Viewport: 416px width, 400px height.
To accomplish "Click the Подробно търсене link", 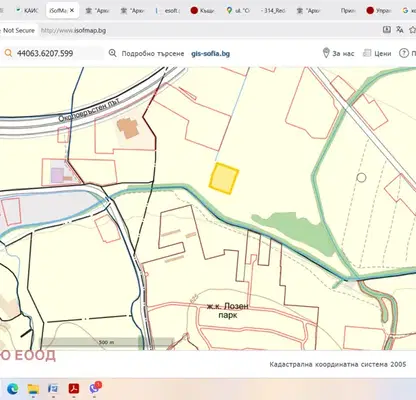I will tap(153, 53).
